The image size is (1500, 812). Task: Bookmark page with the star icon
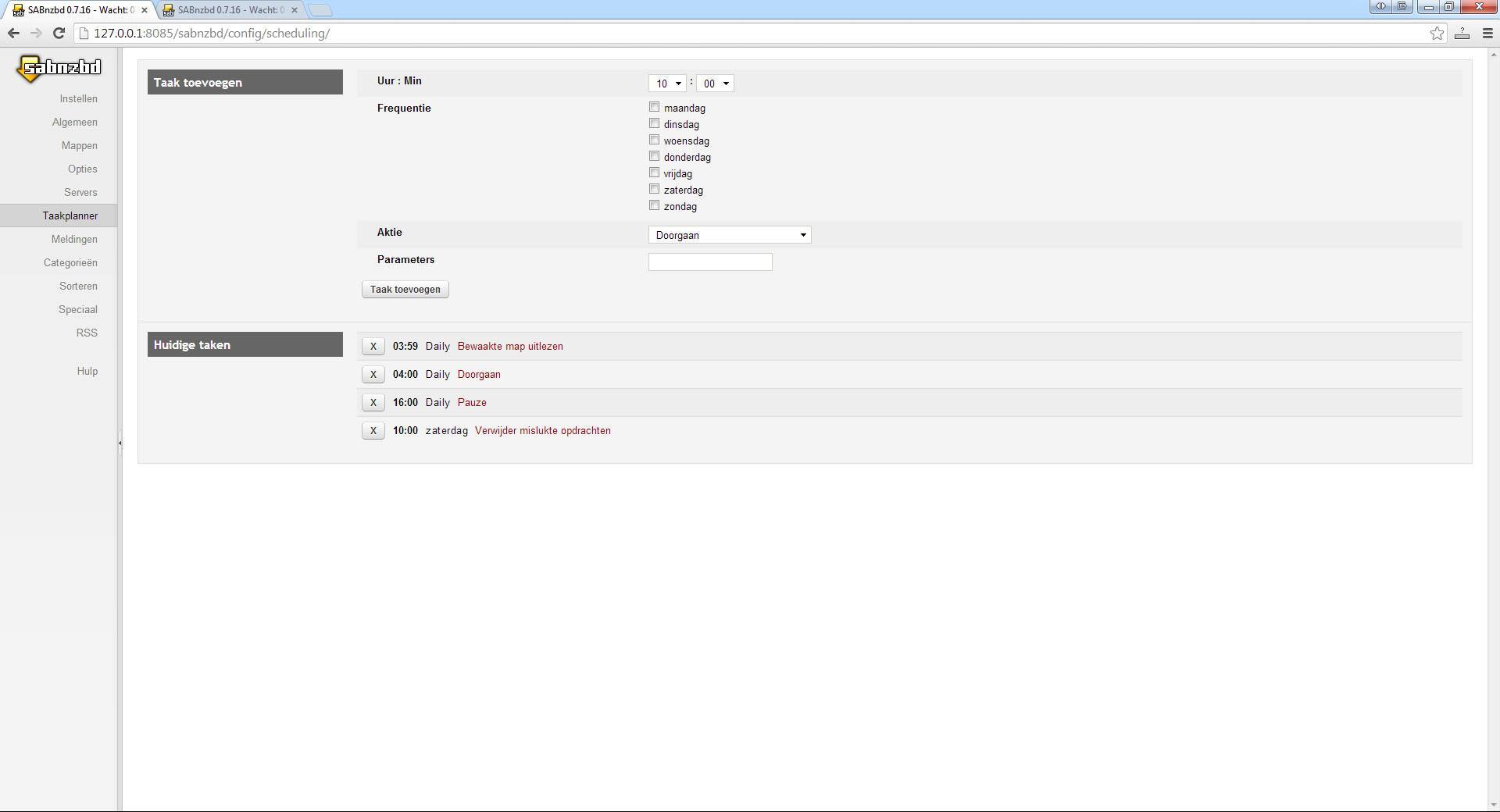click(x=1437, y=33)
